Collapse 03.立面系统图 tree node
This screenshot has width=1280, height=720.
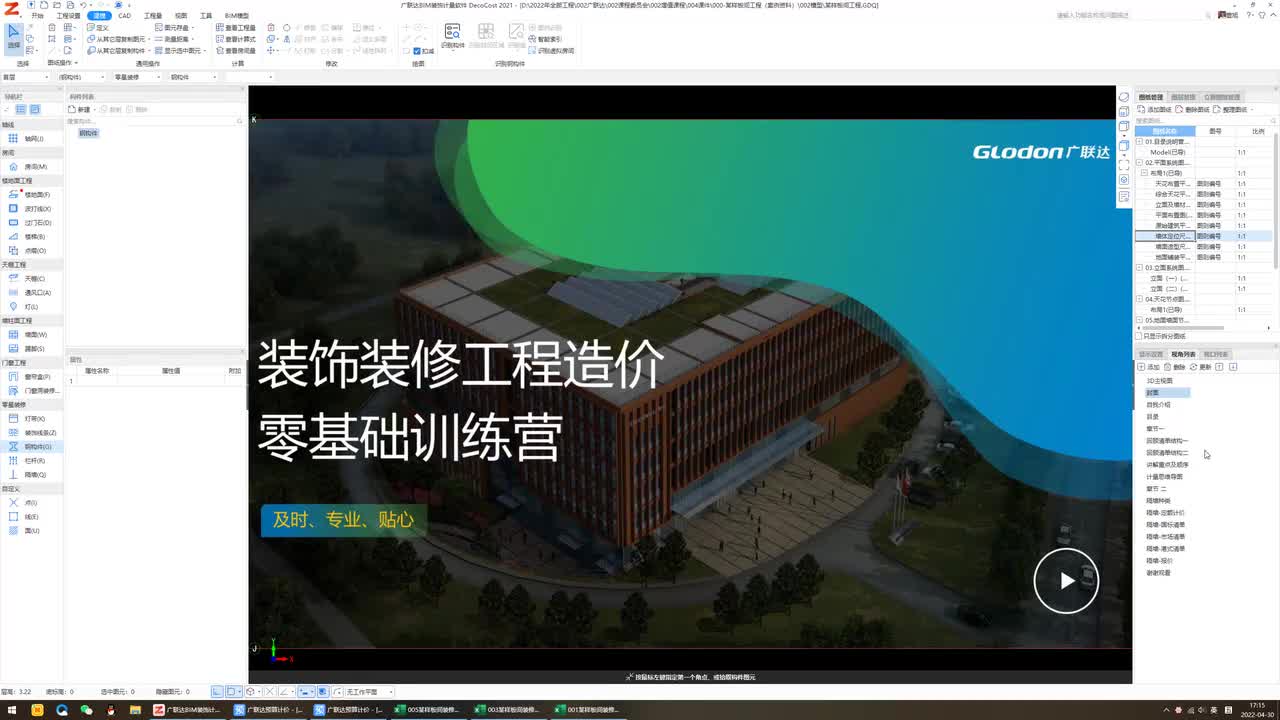[x=1139, y=268]
